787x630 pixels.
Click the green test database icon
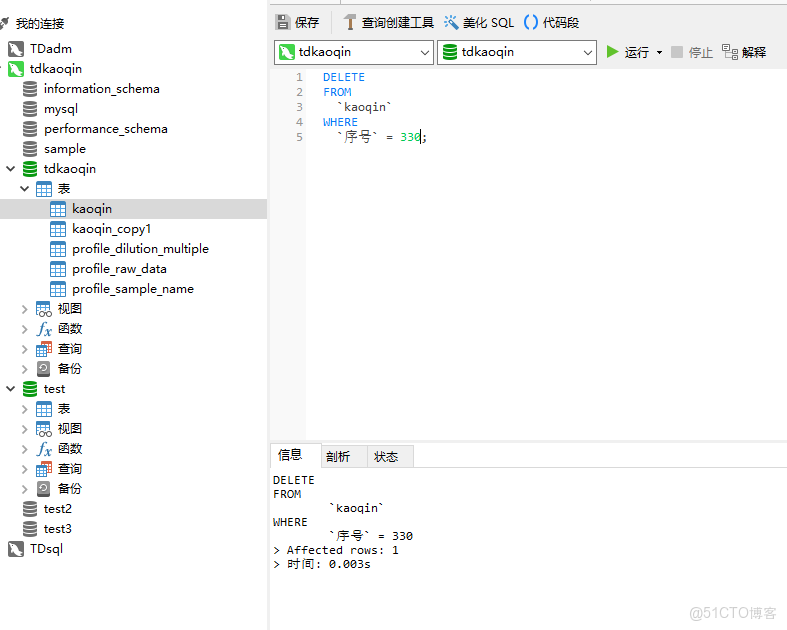30,389
